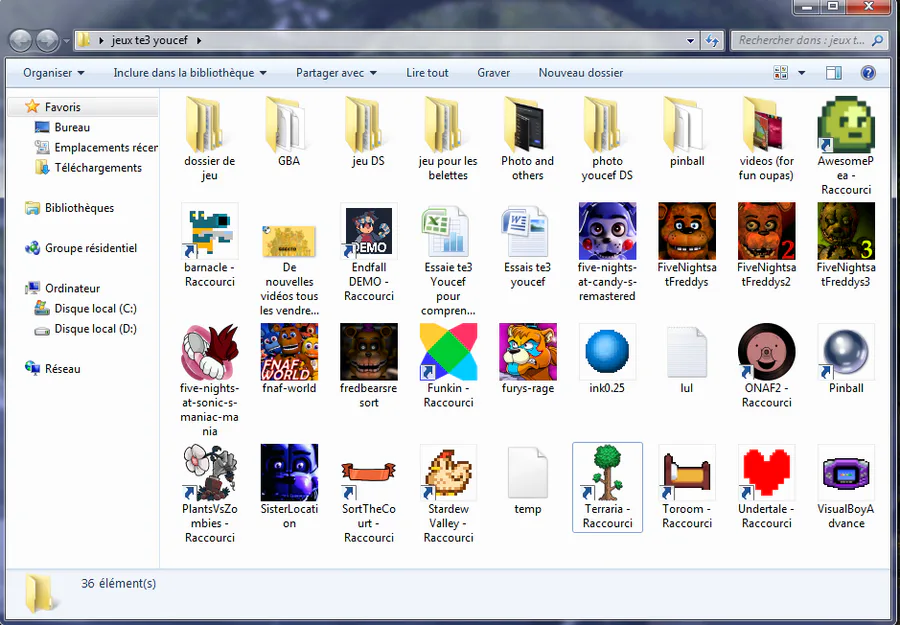Select the Toroom bed shortcut
Screen dimensions: 900x625
click(x=687, y=472)
